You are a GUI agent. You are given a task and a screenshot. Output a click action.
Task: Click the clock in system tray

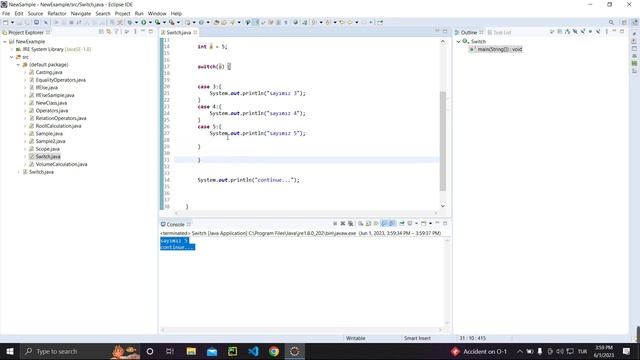(x=604, y=351)
